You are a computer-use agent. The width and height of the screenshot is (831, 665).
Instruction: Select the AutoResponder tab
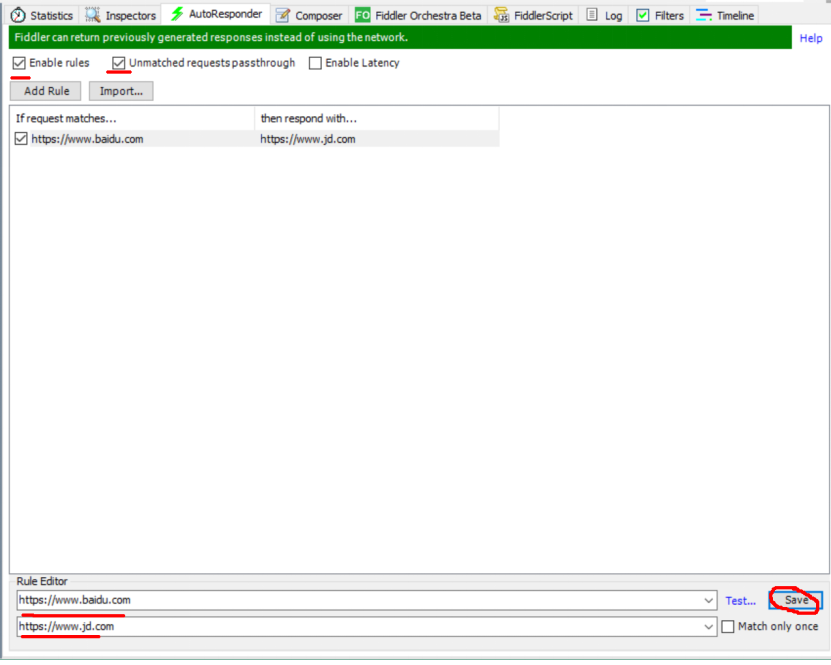[216, 14]
